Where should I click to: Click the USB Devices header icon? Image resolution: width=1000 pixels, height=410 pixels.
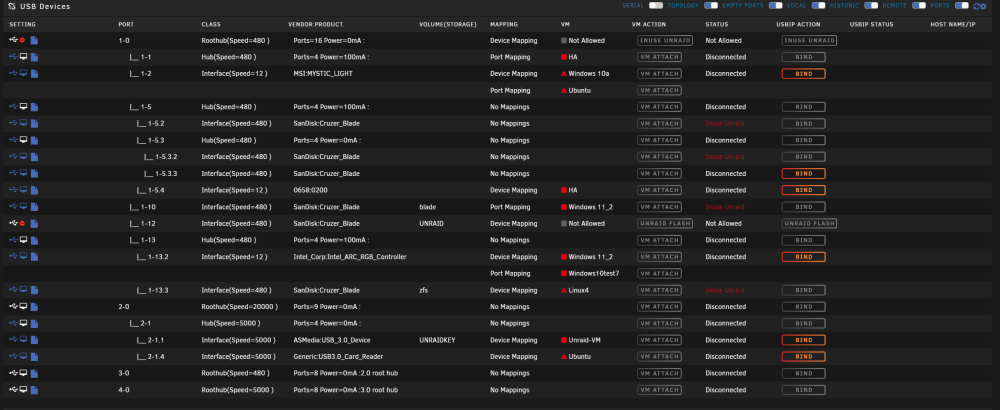pos(11,6)
